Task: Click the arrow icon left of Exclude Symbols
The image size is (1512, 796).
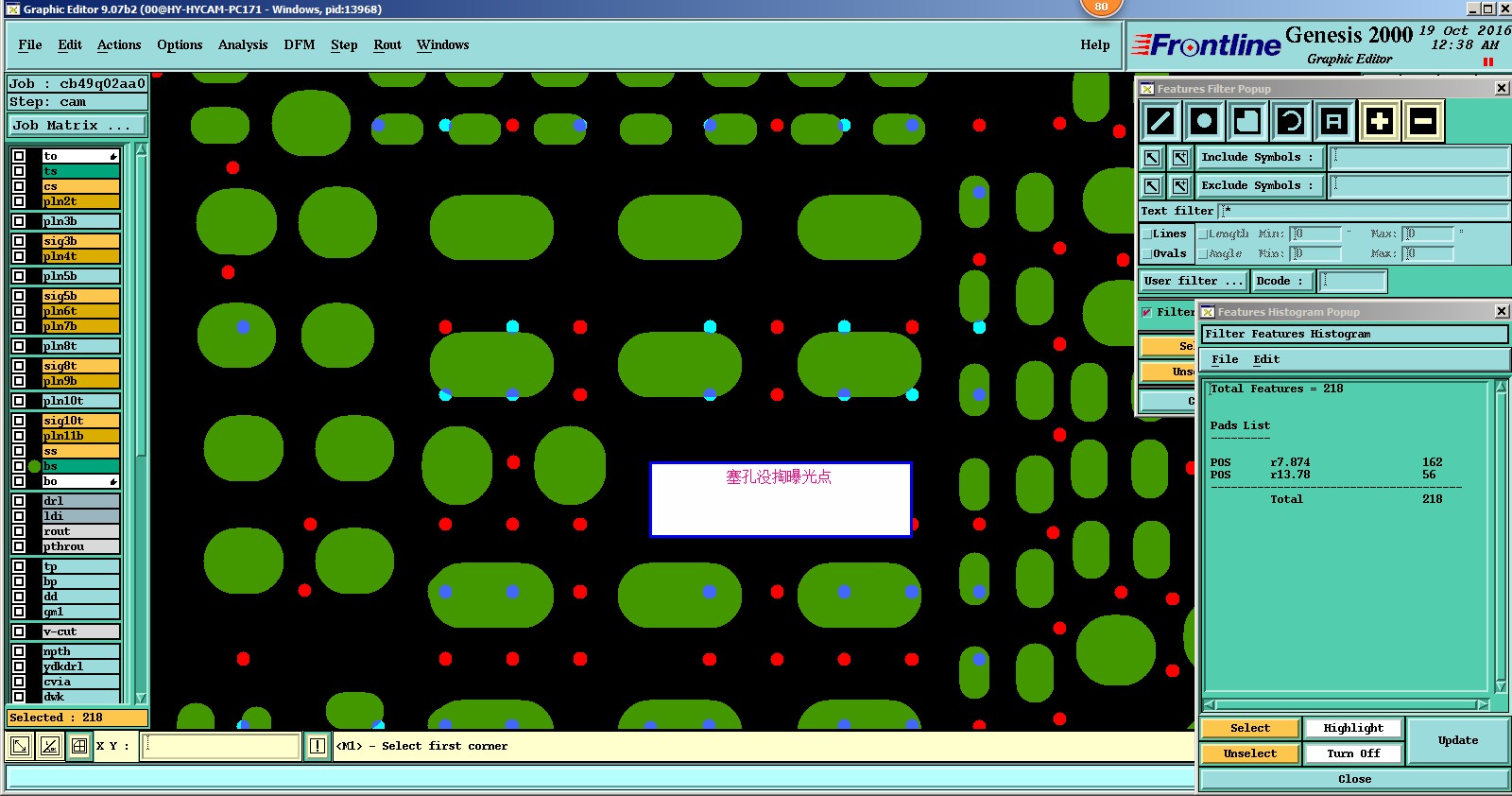Action: point(1152,186)
